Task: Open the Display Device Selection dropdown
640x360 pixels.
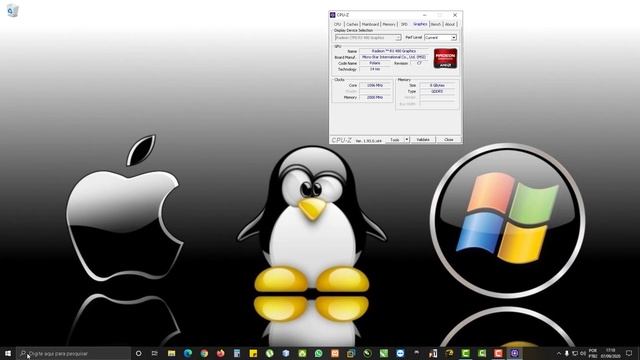Action: 368,38
